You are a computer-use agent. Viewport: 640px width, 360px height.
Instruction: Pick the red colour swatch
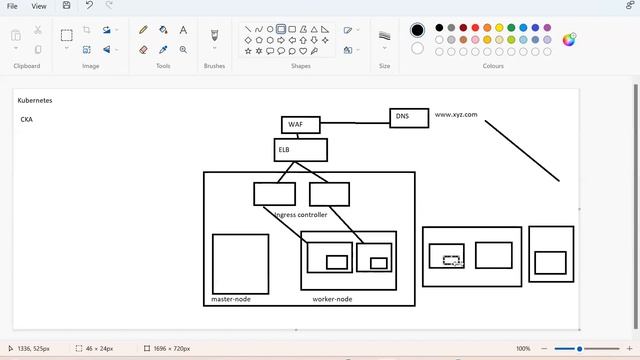tap(475, 28)
